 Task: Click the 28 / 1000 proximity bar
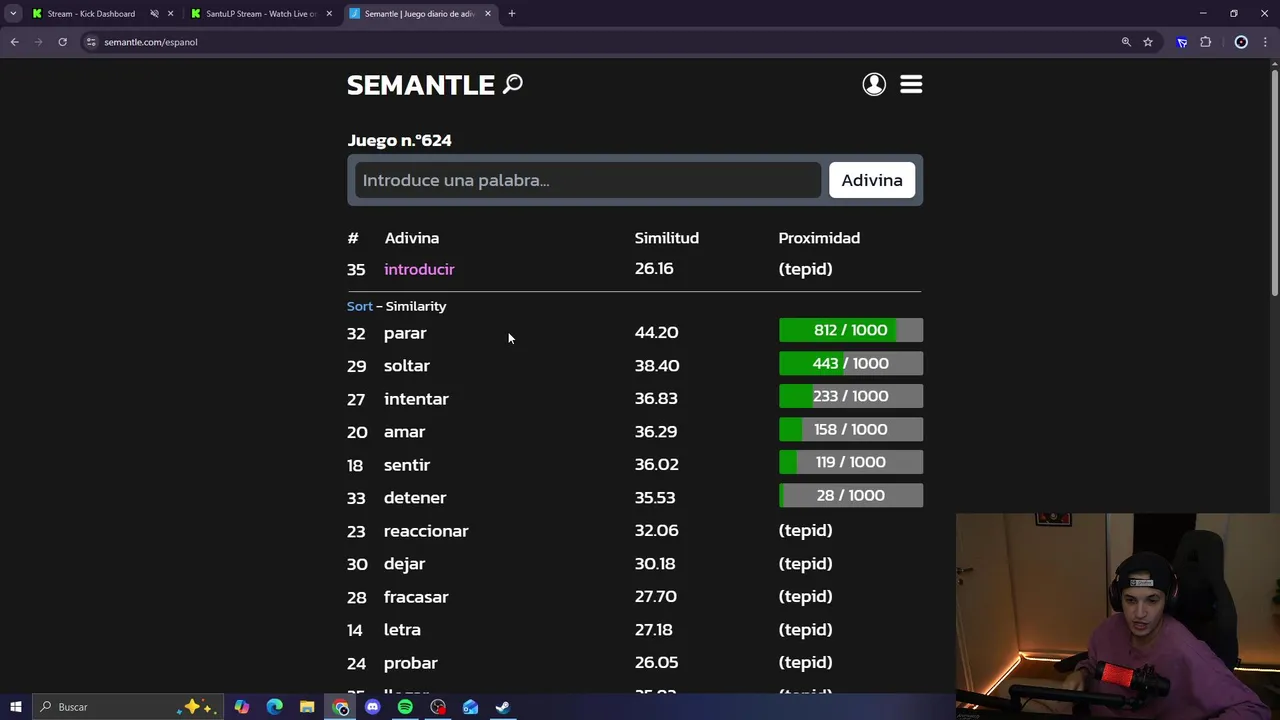(851, 495)
